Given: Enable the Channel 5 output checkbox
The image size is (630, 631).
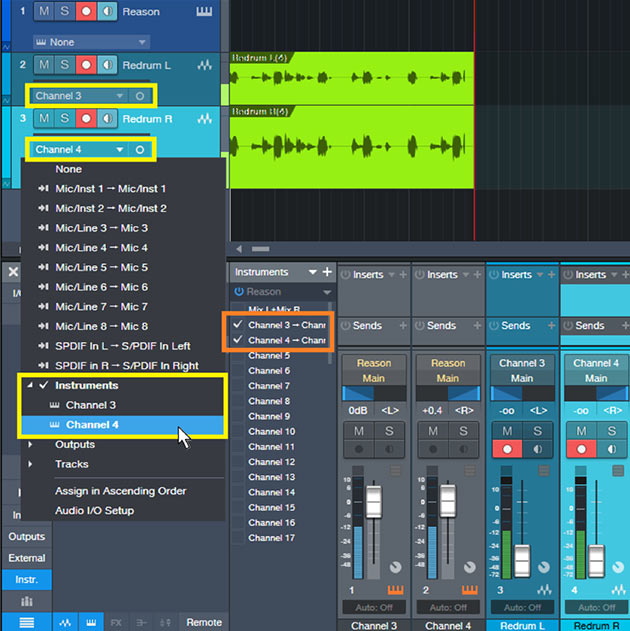Looking at the screenshot, I should (x=237, y=356).
